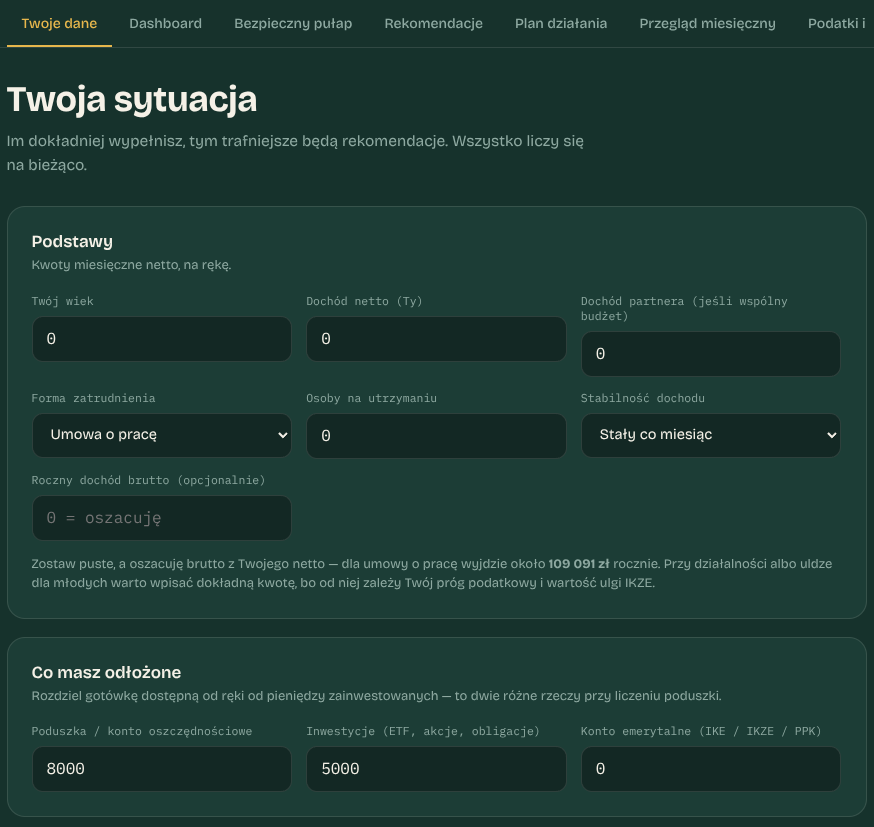Click the Kwoty miesięczne netto subtitle
The width and height of the screenshot is (874, 827).
click(132, 265)
